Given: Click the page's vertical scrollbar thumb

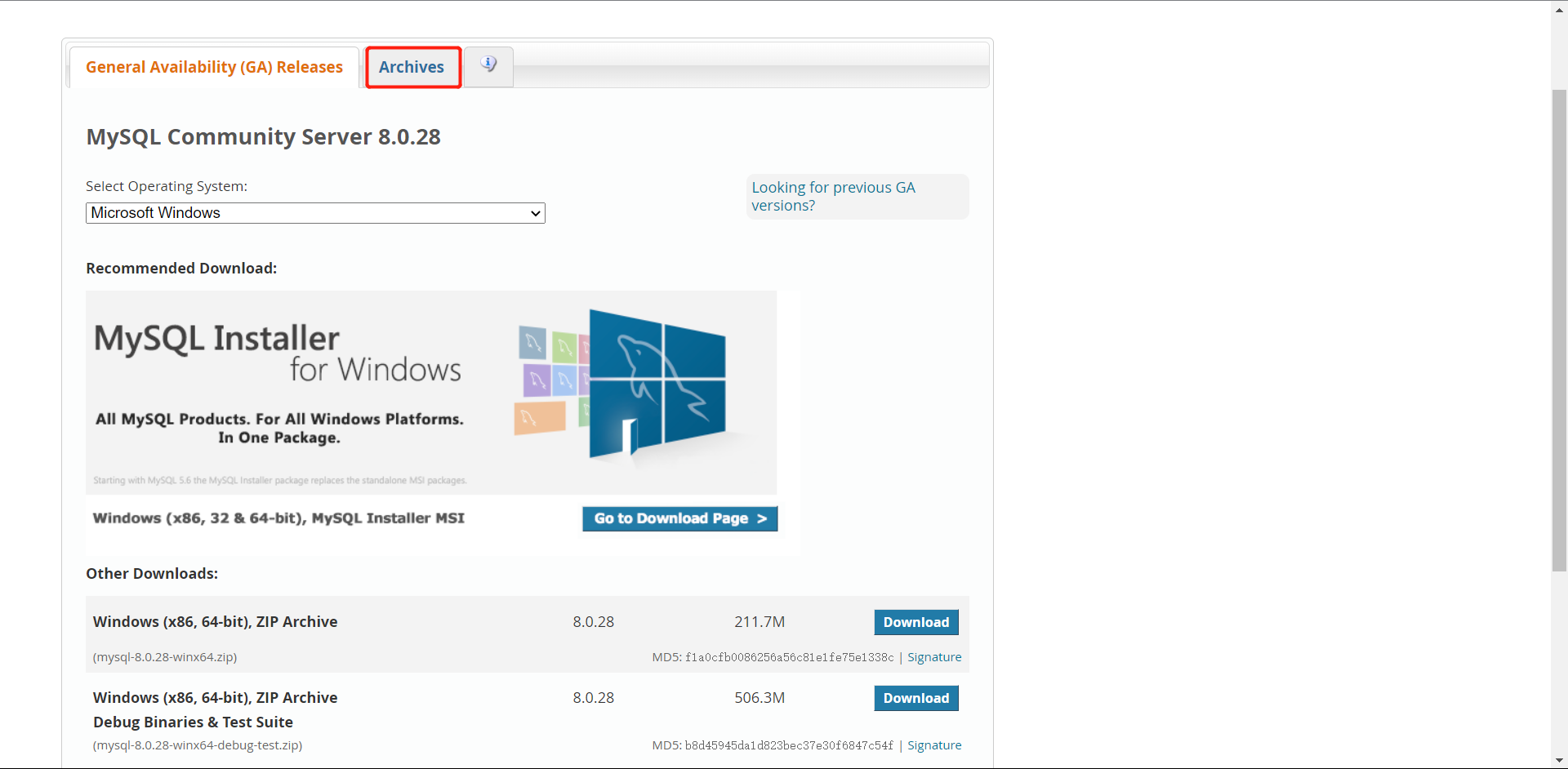Looking at the screenshot, I should tap(1559, 331).
